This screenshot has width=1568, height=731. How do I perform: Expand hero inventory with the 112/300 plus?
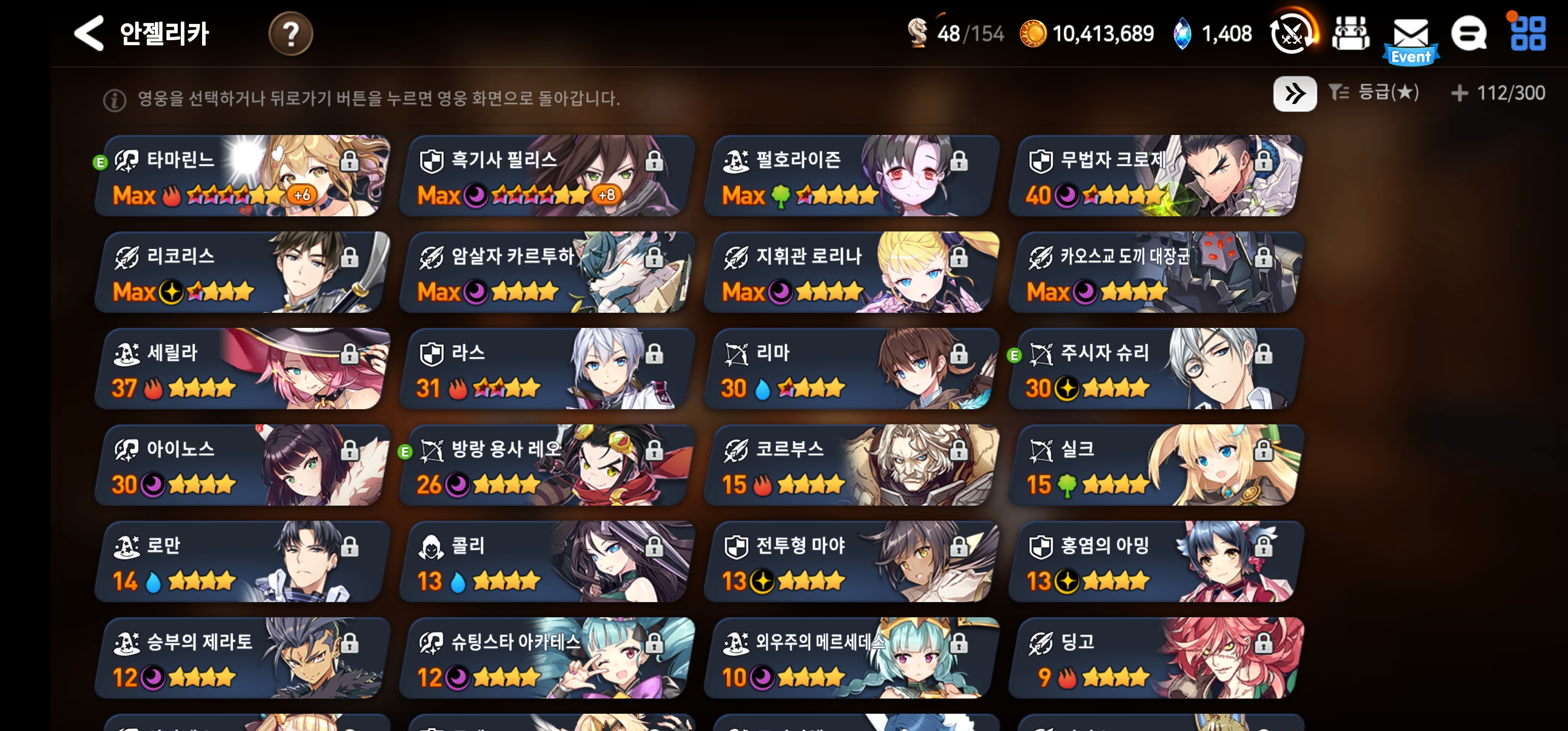[1459, 93]
